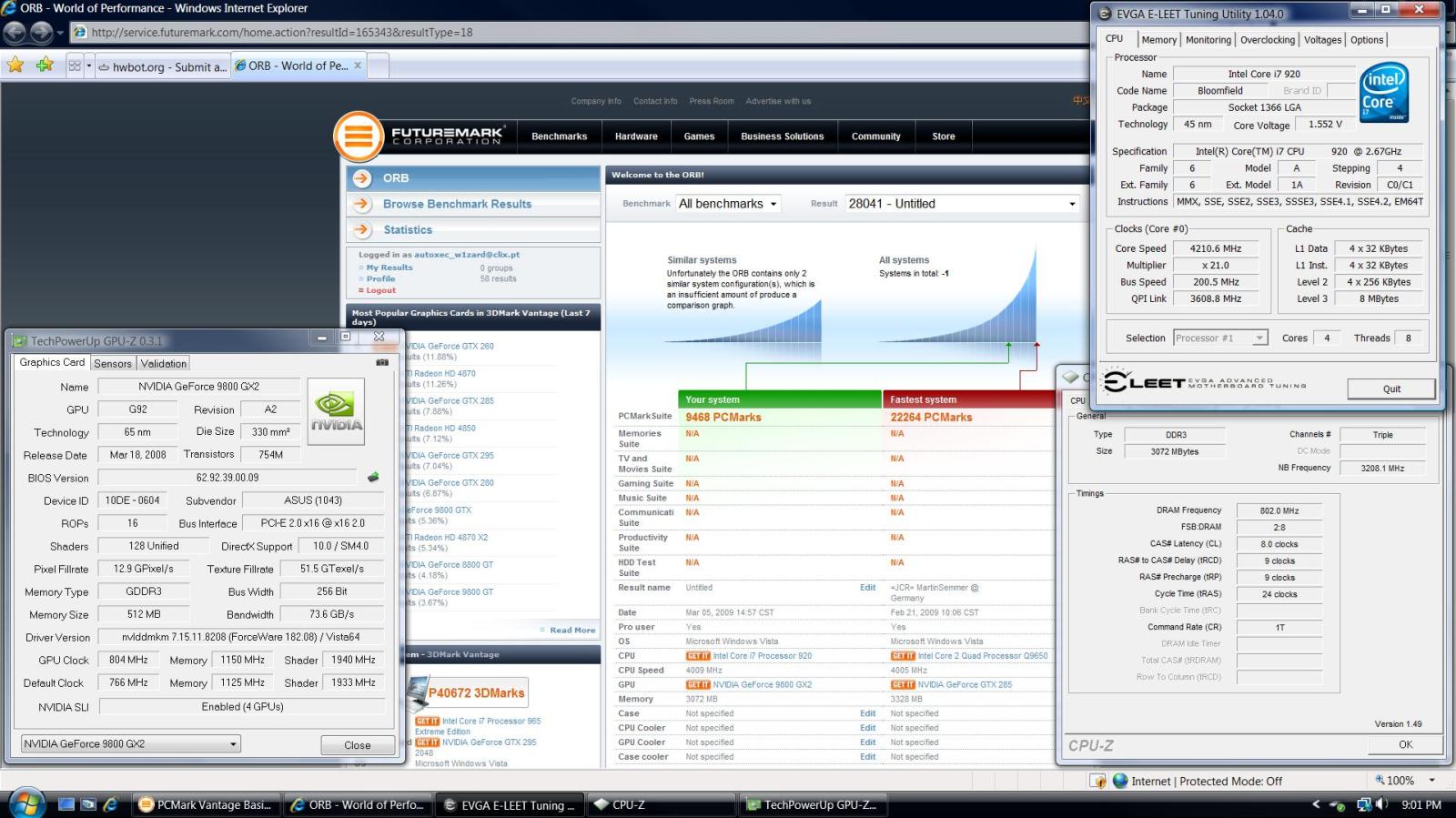Click the volume speaker tray icon
The width and height of the screenshot is (1456, 818).
pyautogui.click(x=1382, y=804)
